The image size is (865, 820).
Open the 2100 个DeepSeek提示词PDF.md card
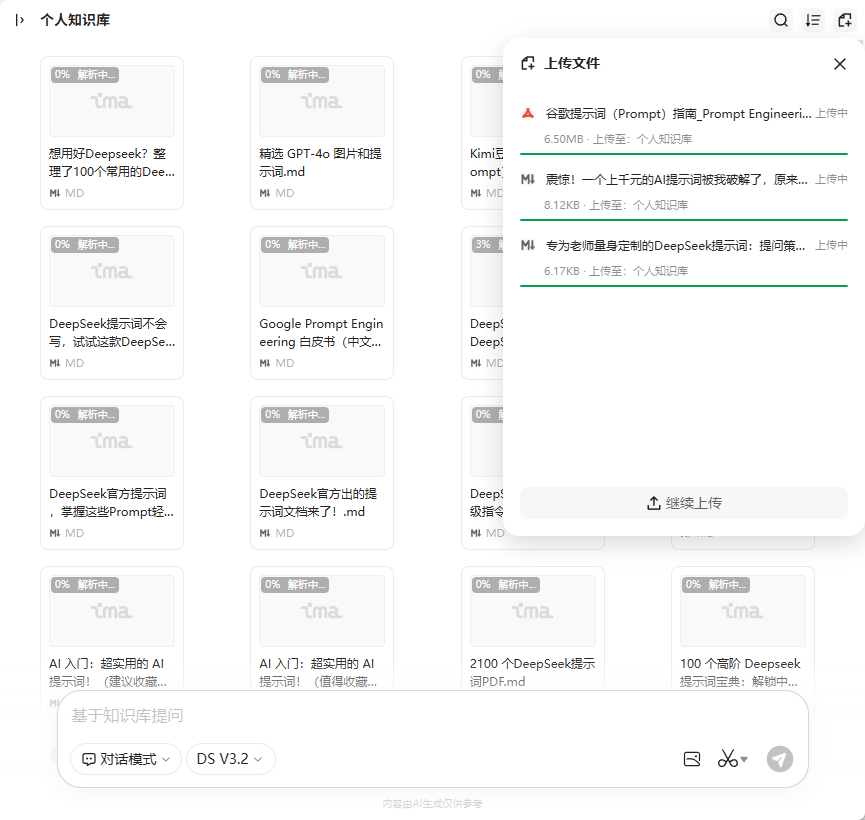[532, 628]
